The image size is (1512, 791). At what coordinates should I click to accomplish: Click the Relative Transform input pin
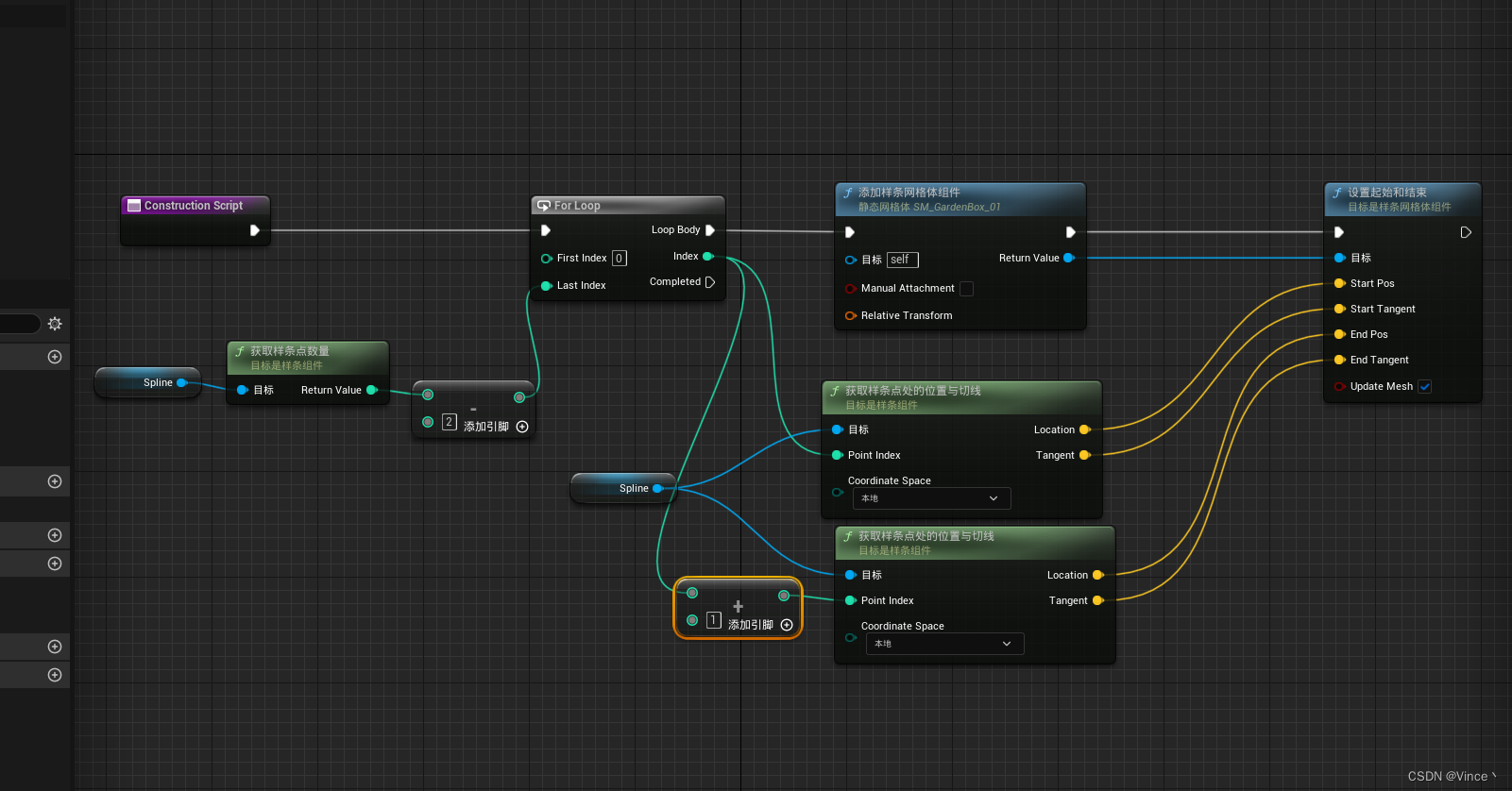click(850, 315)
